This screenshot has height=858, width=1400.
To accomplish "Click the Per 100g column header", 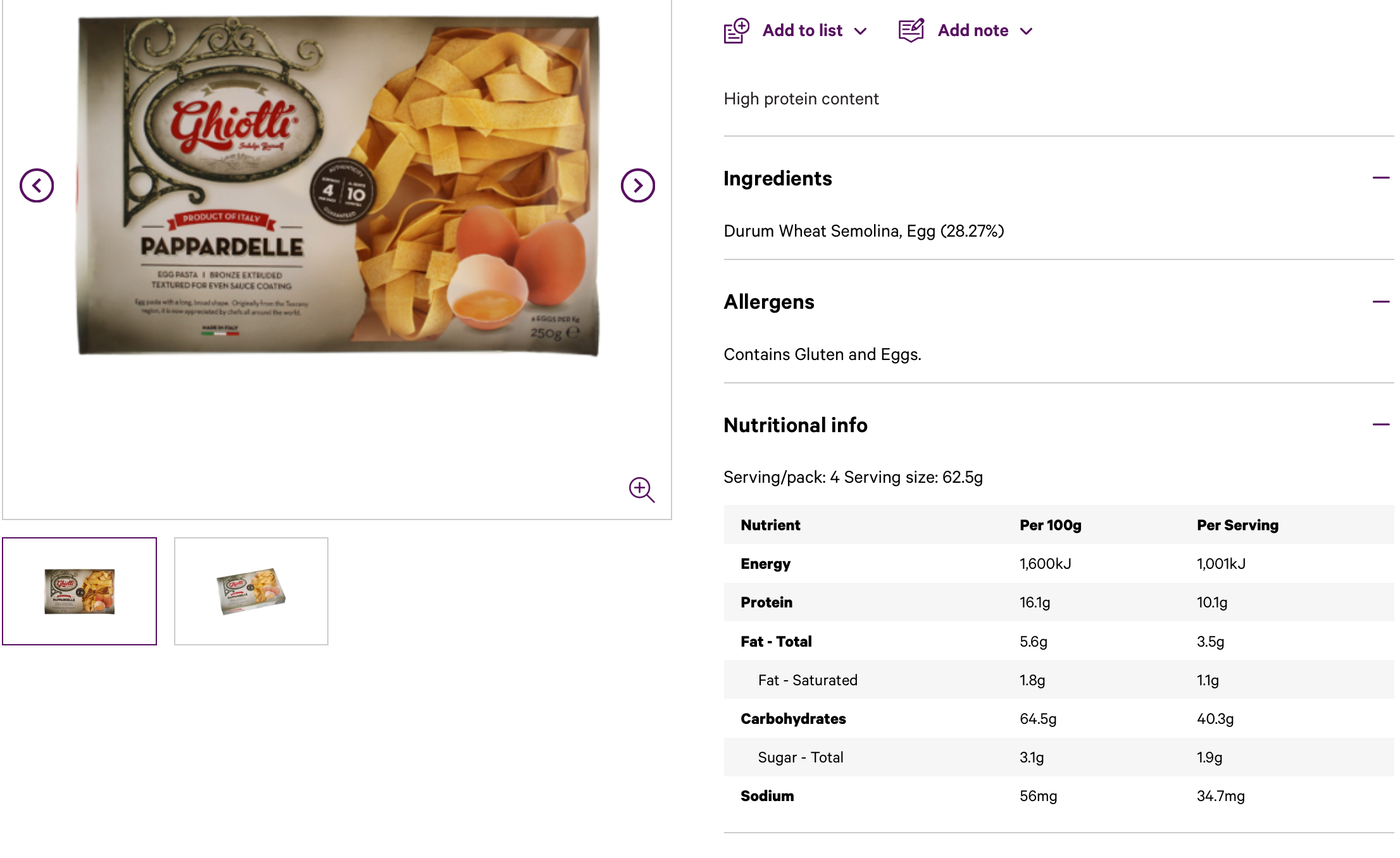I will pyautogui.click(x=1051, y=525).
